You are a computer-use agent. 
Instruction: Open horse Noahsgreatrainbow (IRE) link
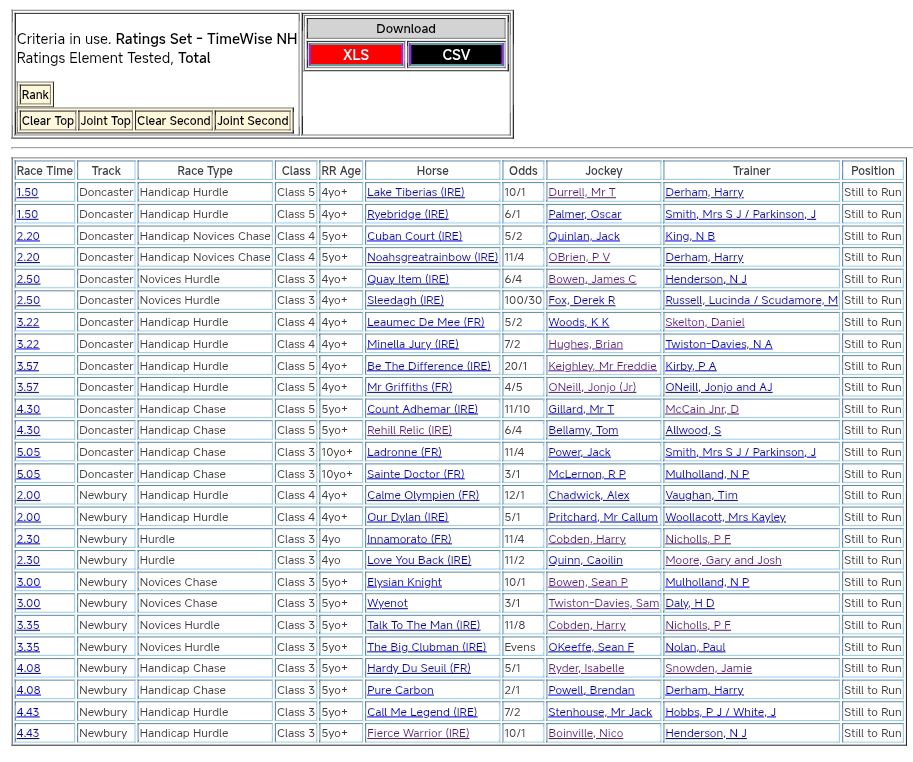(x=432, y=258)
